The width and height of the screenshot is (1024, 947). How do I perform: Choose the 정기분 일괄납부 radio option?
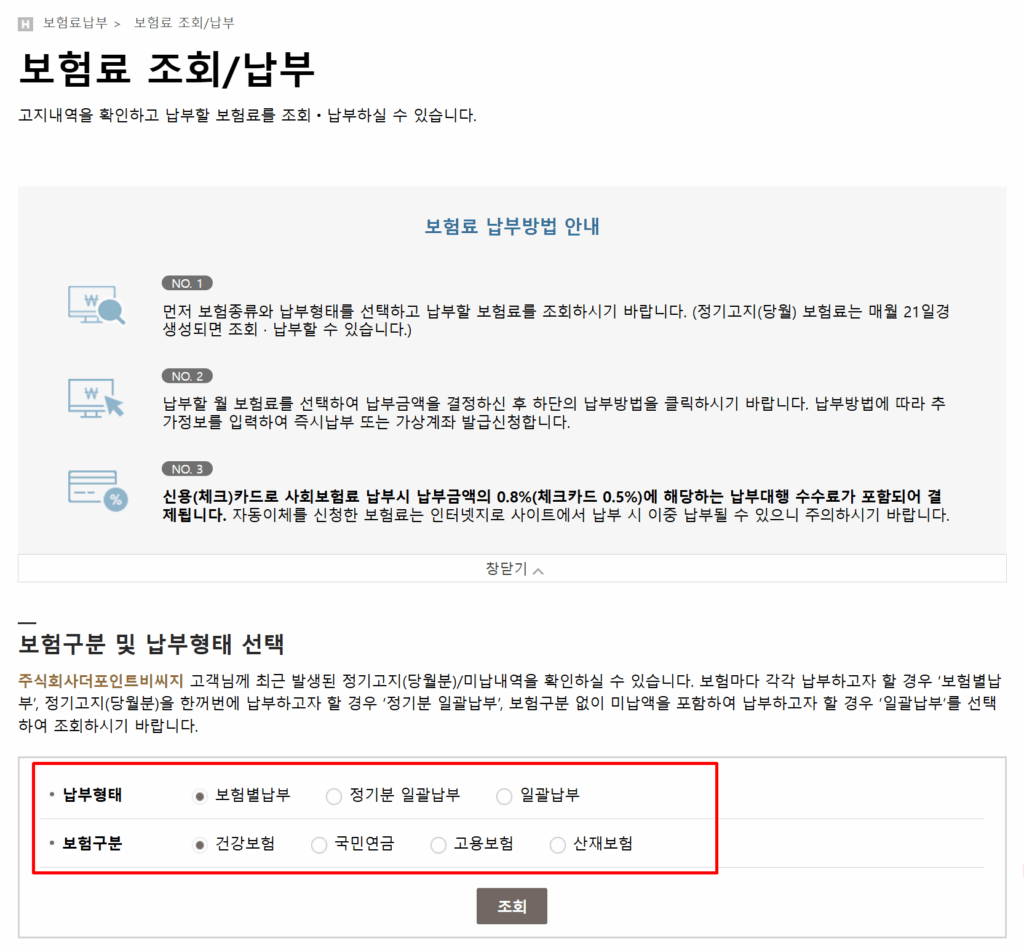coord(334,796)
